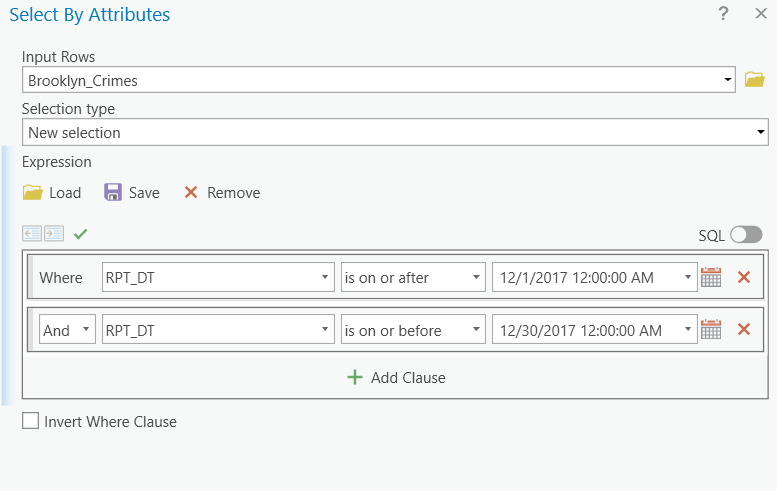
Task: Delete the And clause with its red X
Action: 743,329
